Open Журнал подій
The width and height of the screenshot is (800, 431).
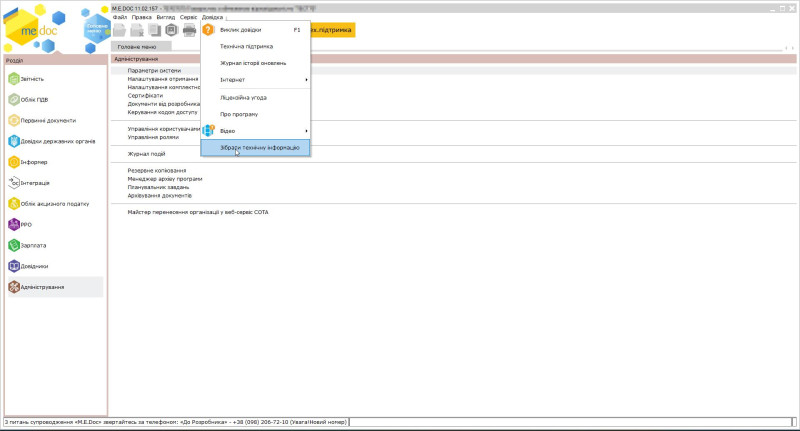pos(146,154)
